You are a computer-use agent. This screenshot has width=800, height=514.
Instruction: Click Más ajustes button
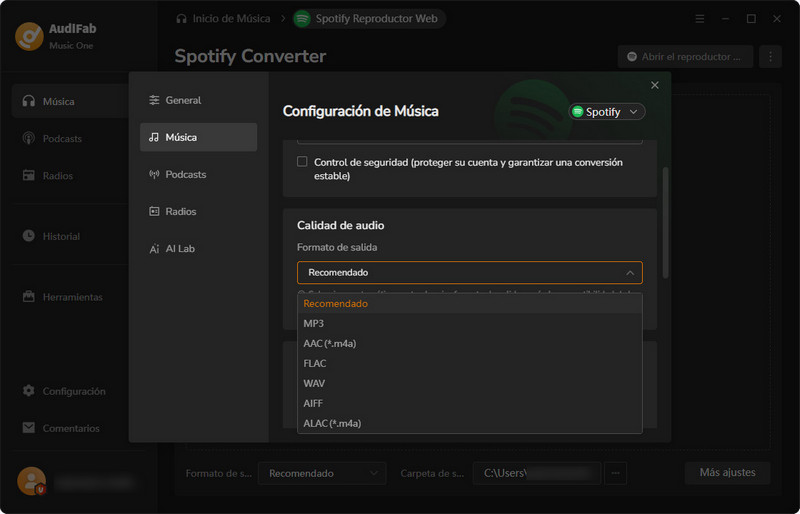[x=728, y=473]
